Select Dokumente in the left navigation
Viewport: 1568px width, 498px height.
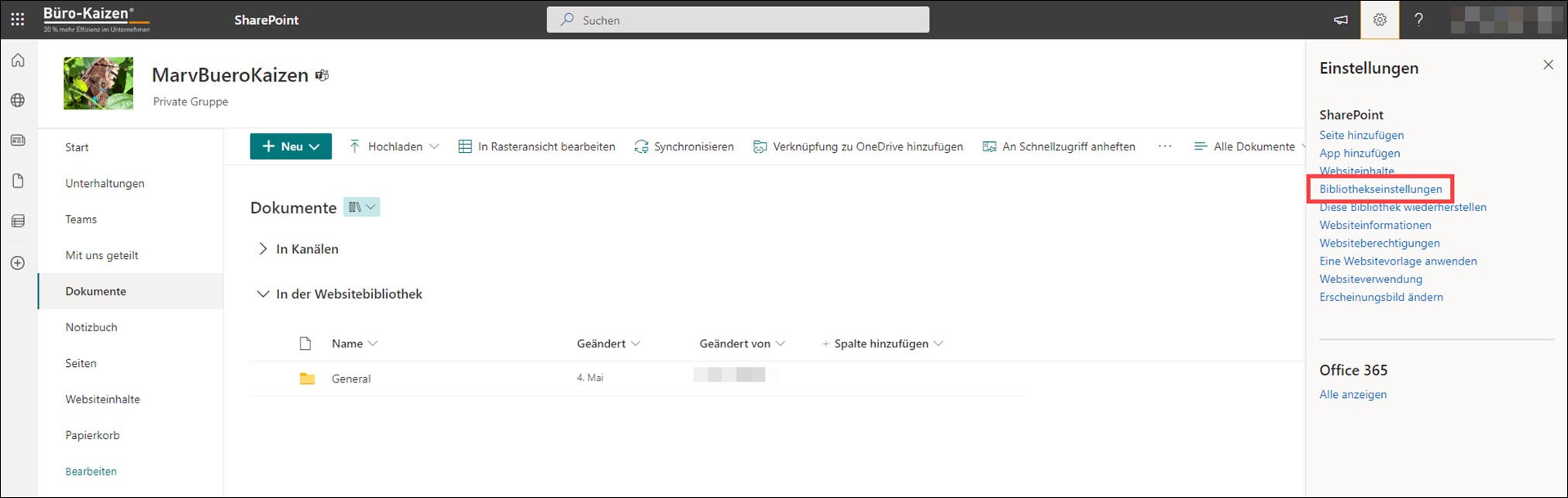tap(131, 291)
